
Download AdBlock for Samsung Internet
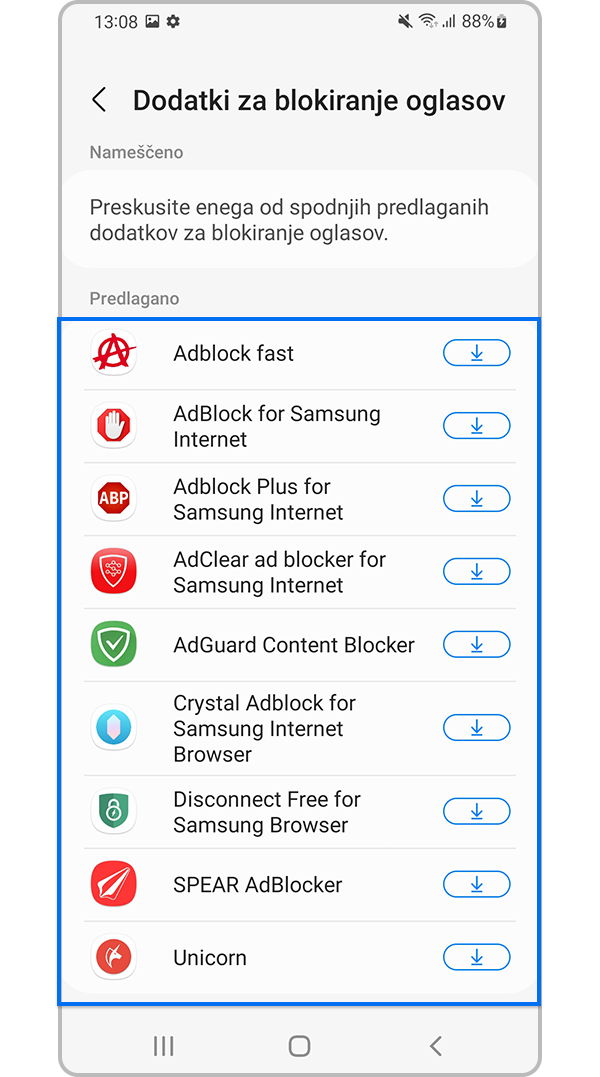[476, 426]
